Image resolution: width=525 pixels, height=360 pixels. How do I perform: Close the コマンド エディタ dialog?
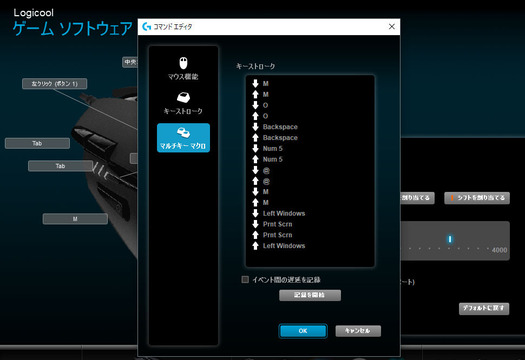[x=391, y=26]
